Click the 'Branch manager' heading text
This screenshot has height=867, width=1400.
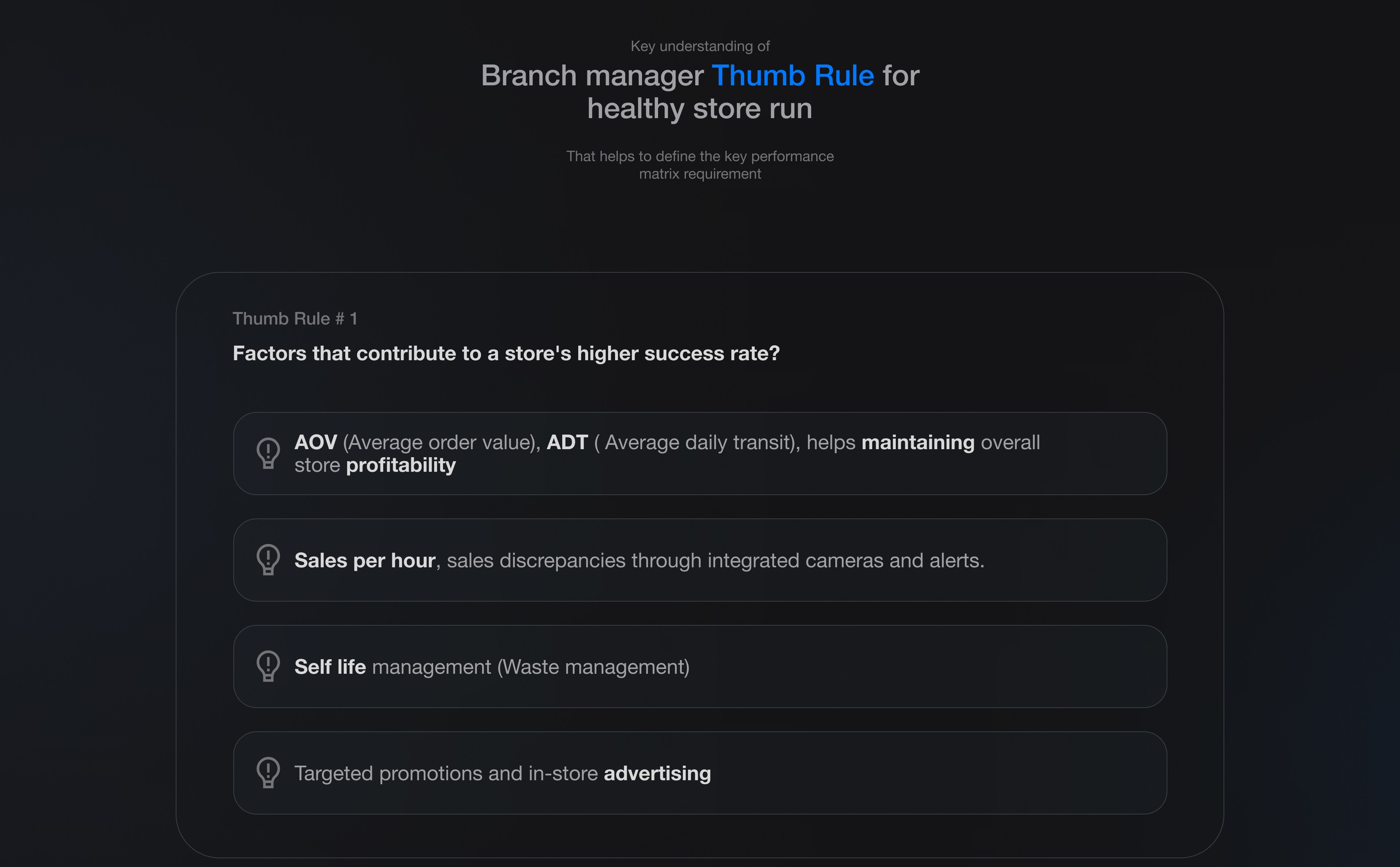[x=592, y=76]
